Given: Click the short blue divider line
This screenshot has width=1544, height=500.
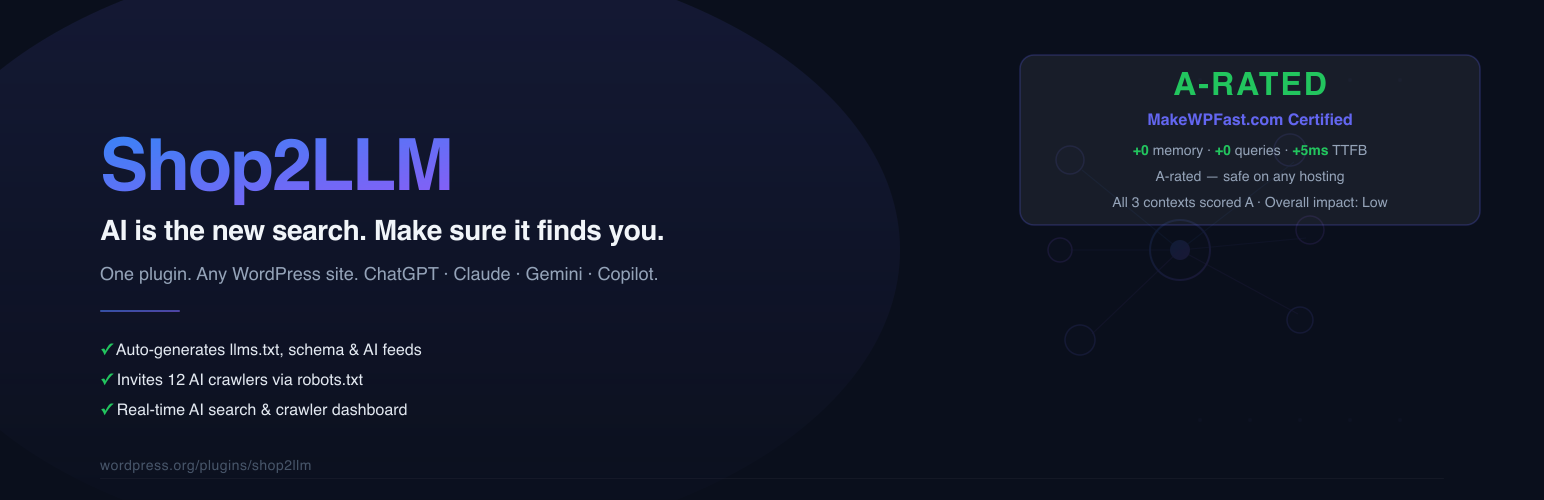Looking at the screenshot, I should pos(140,311).
